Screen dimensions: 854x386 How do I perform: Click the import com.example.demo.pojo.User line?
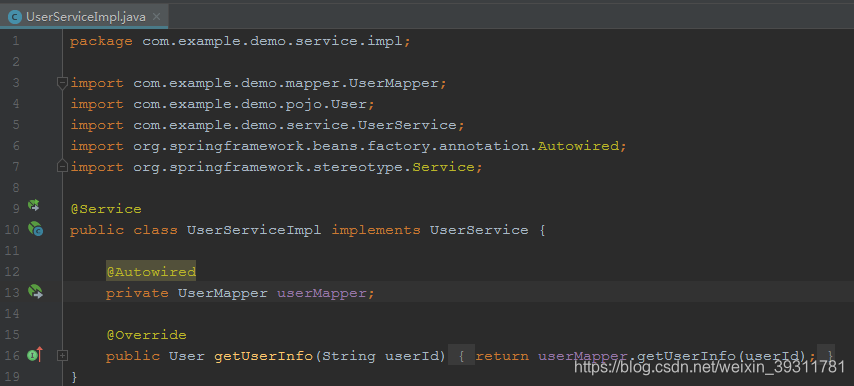223,104
